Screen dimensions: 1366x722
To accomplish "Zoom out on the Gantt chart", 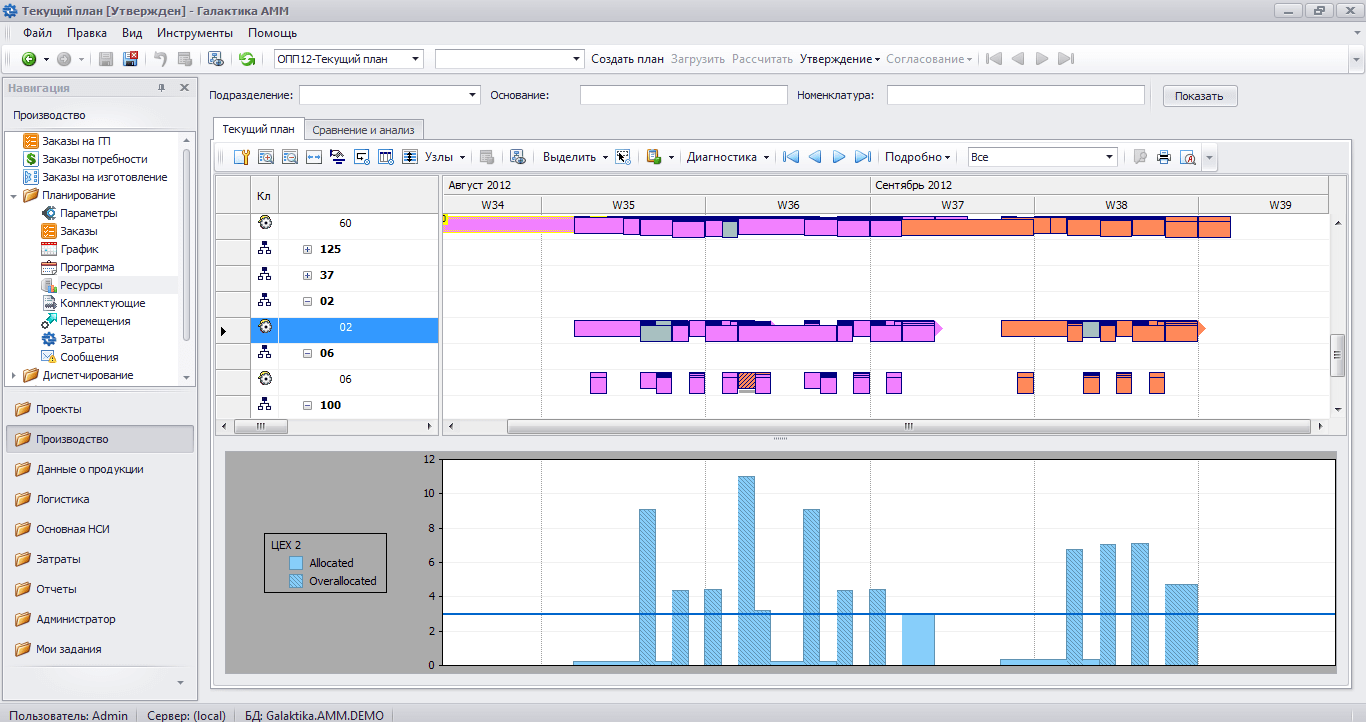I will pos(290,157).
